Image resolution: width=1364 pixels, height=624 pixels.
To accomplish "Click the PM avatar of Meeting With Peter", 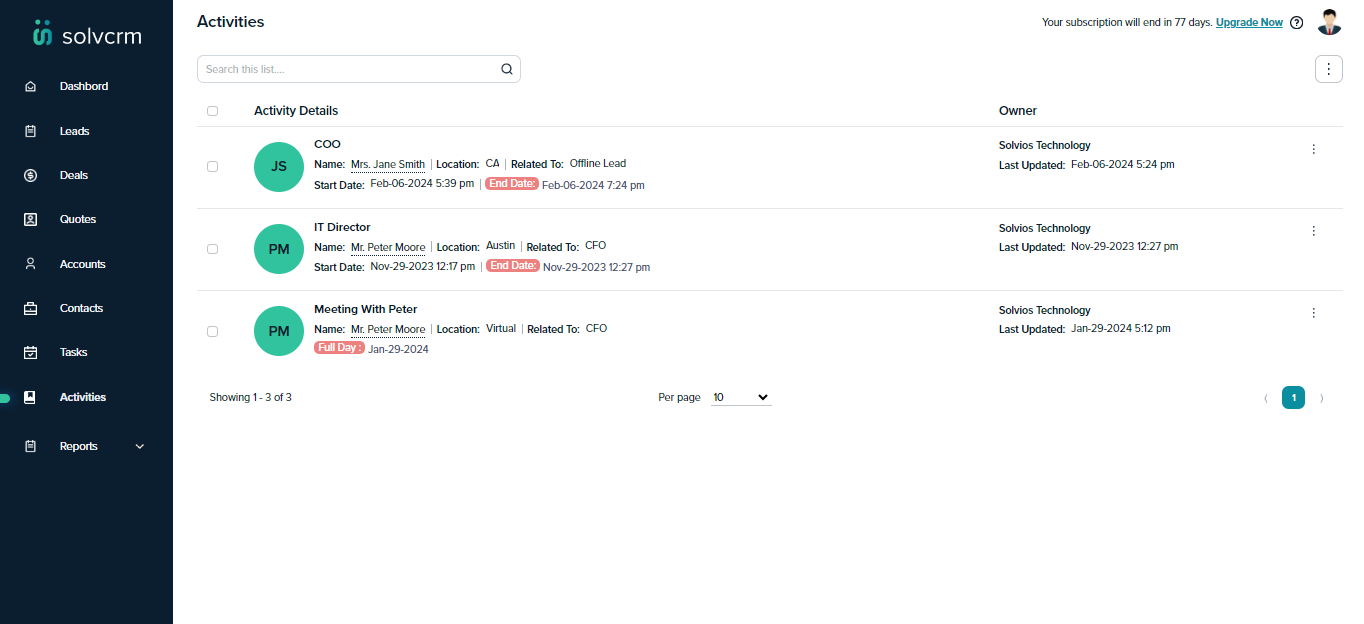I will 279,331.
